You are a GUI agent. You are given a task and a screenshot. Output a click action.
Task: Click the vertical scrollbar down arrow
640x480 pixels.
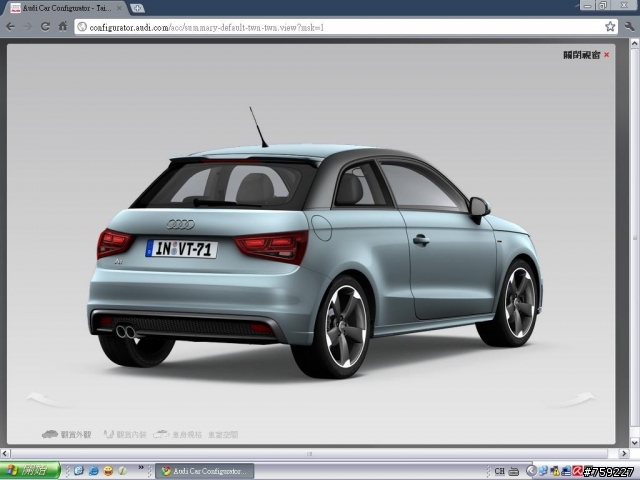(x=635, y=442)
